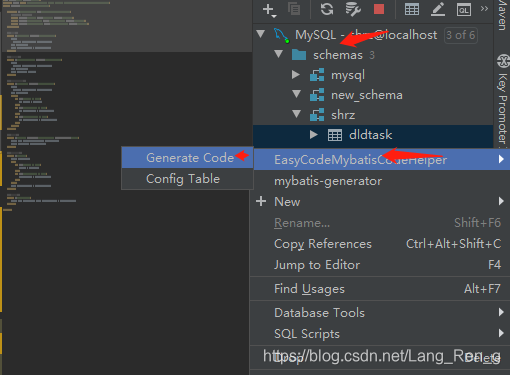Choose SQL Scripts menu entry
This screenshot has width=510, height=375.
coord(380,334)
